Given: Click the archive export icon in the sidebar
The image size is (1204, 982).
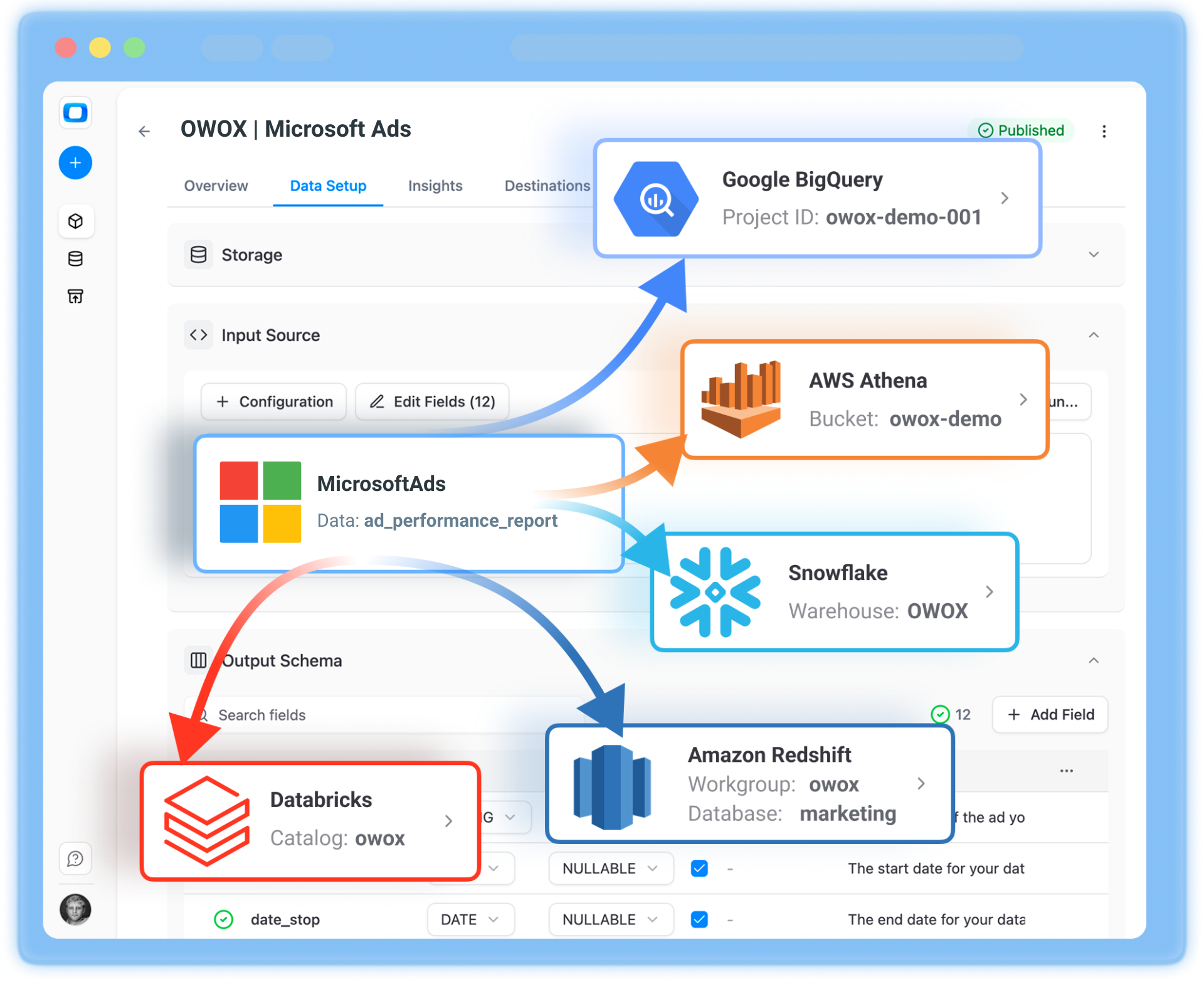Looking at the screenshot, I should tap(75, 296).
